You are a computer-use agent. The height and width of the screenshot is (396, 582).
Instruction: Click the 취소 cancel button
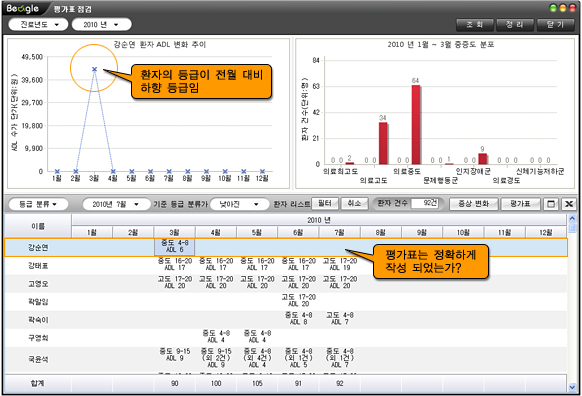(354, 203)
